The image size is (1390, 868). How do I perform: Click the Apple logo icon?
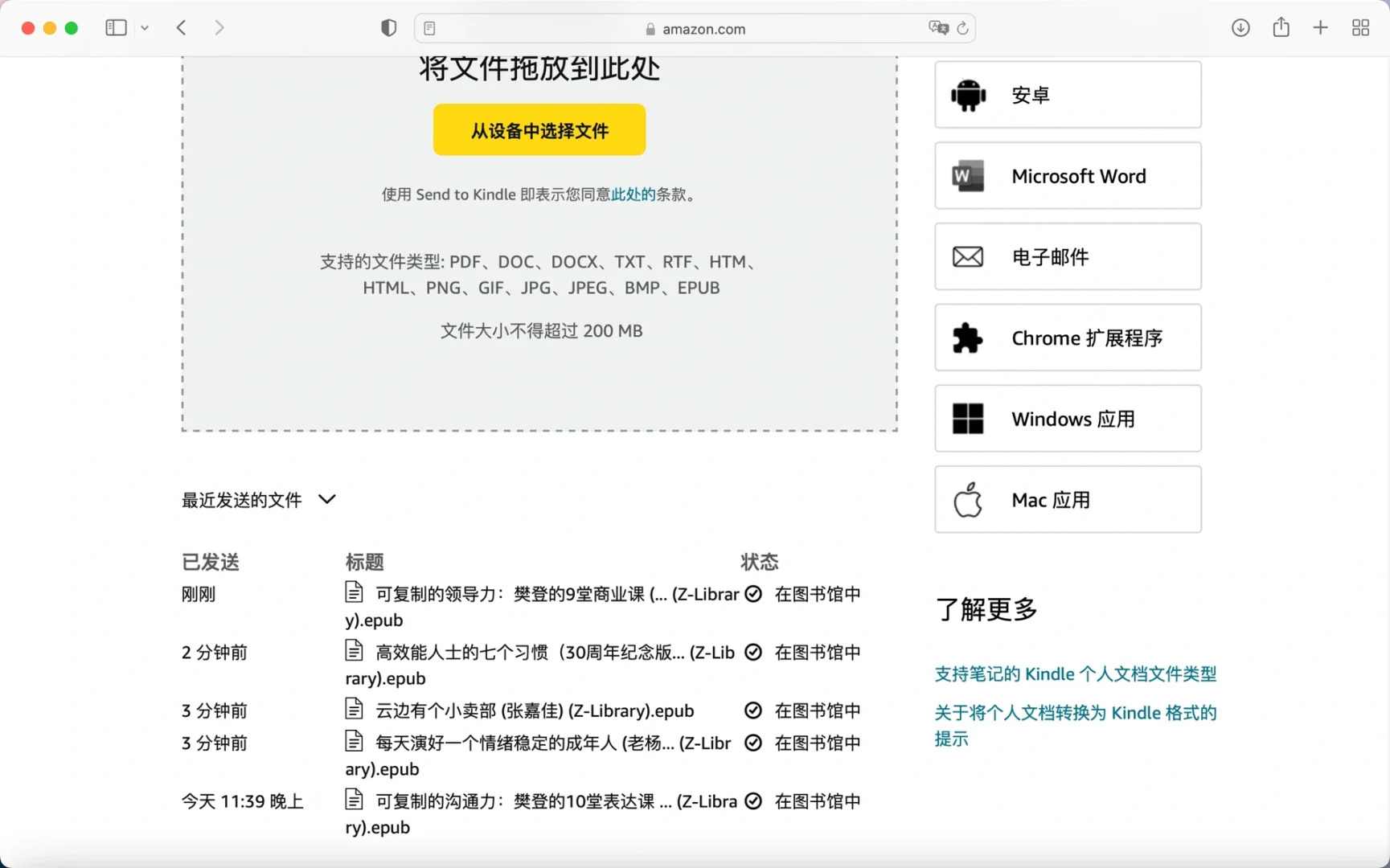coord(968,500)
